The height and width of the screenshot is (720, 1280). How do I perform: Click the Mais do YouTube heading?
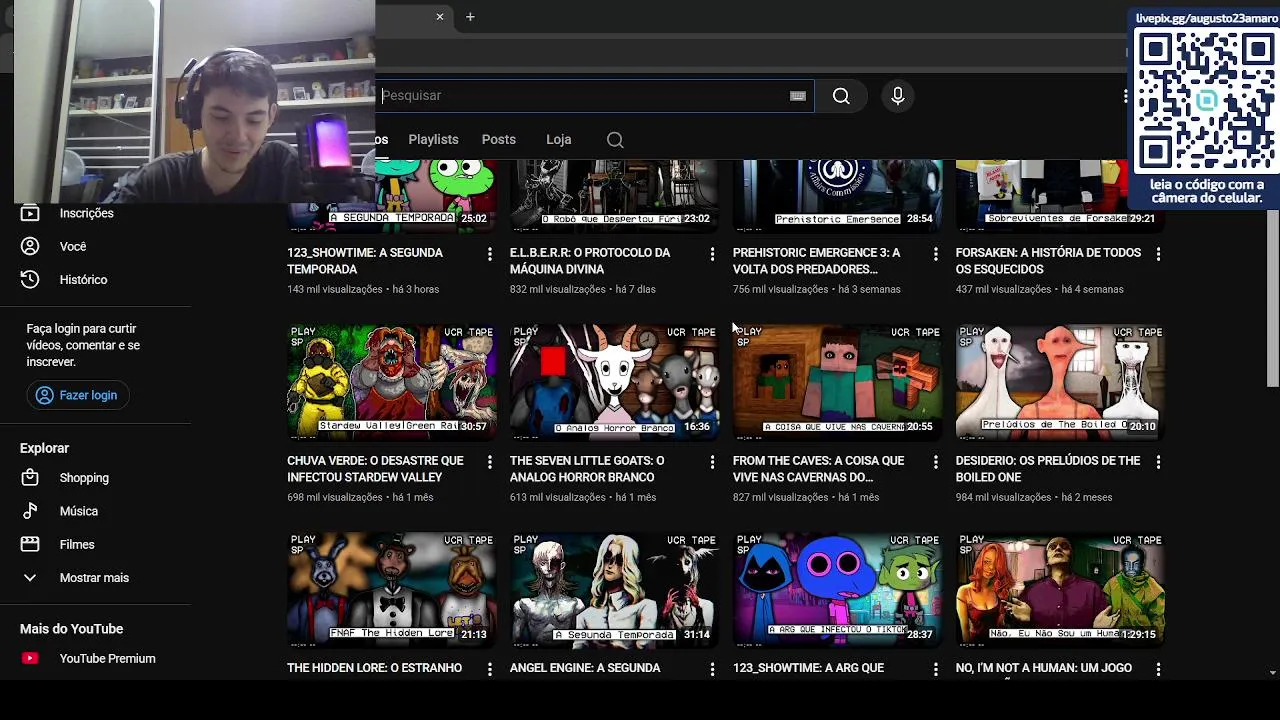(x=71, y=629)
